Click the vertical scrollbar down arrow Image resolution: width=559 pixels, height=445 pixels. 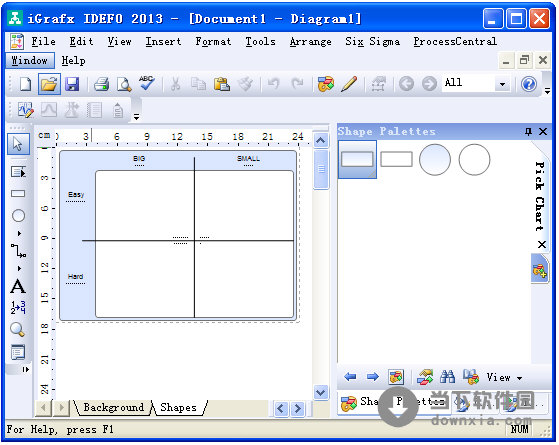[x=321, y=393]
